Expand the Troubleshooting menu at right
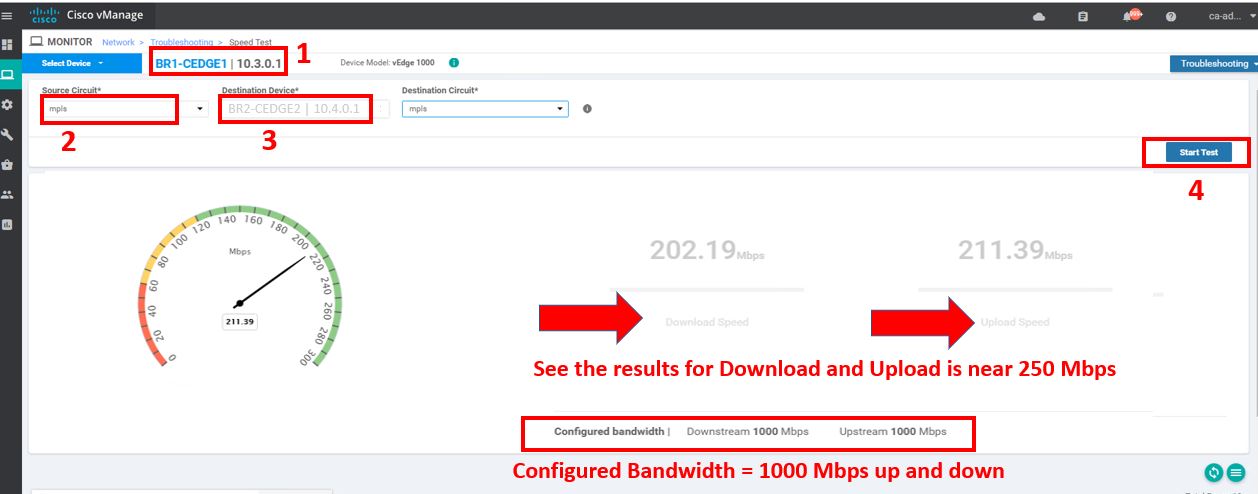Viewport: 1258px width, 494px height. coord(1214,63)
